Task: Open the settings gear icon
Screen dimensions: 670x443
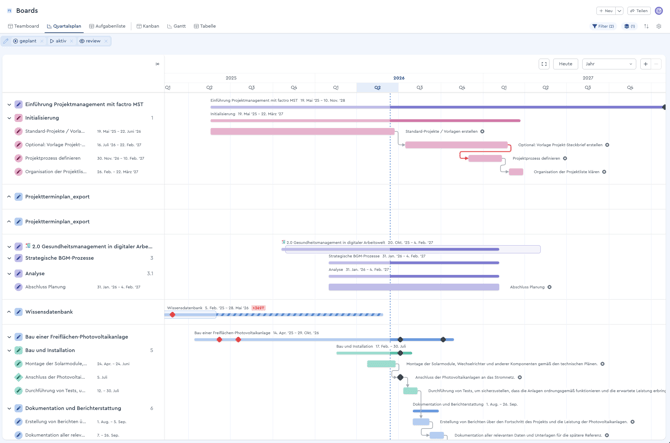Action: point(658,26)
